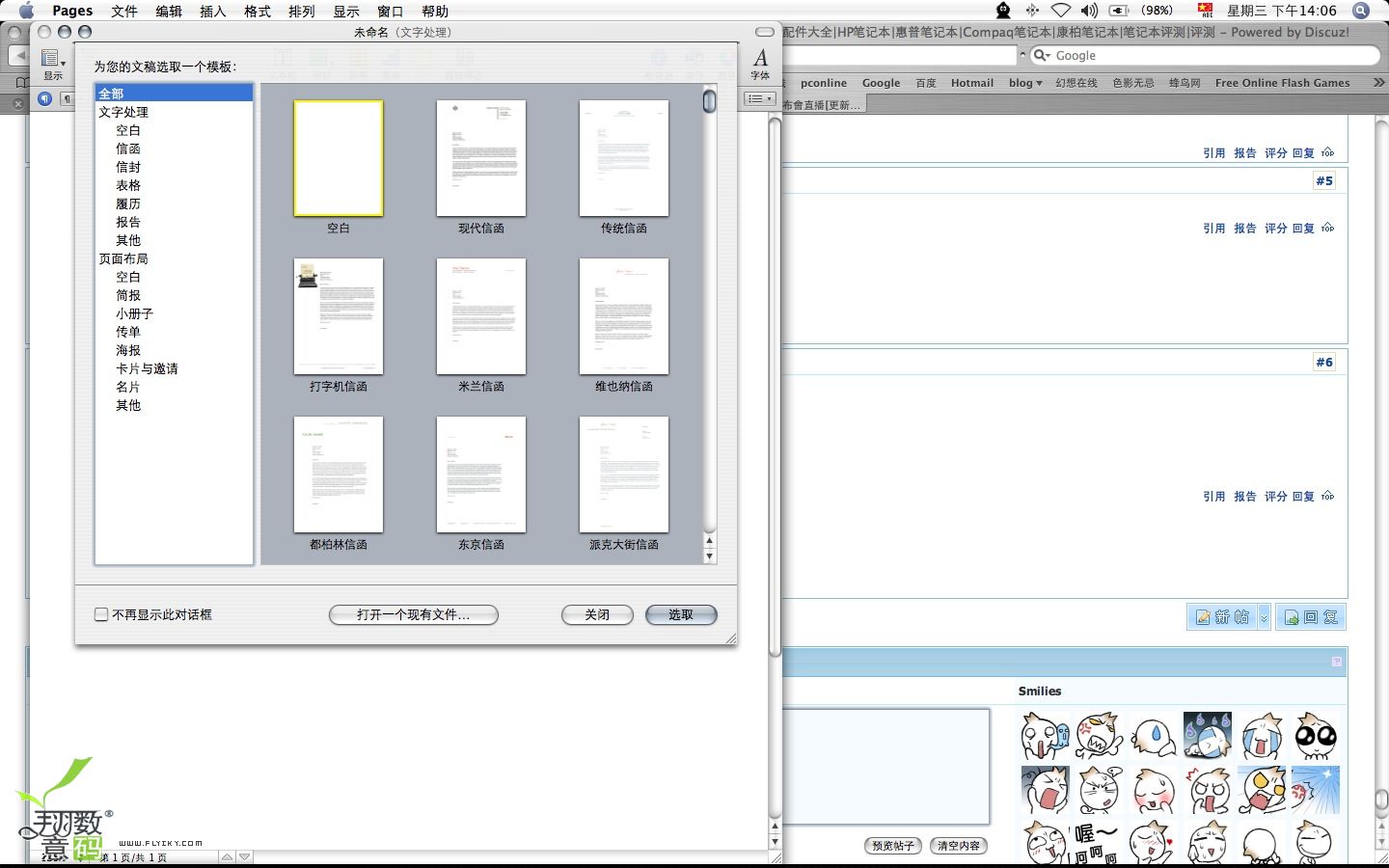The height and width of the screenshot is (868, 1389).
Task: Click the magnifier icon in Safari's Google field
Action: tap(1042, 55)
